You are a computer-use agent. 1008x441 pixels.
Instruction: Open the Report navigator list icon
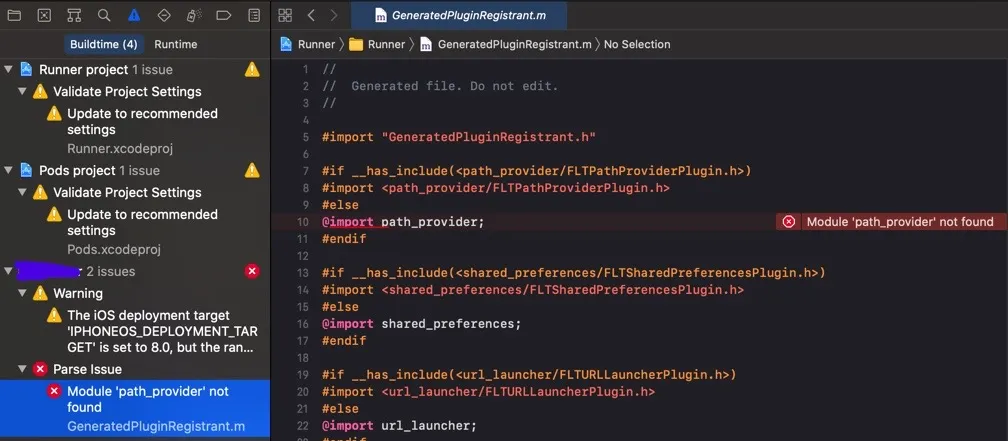point(254,15)
